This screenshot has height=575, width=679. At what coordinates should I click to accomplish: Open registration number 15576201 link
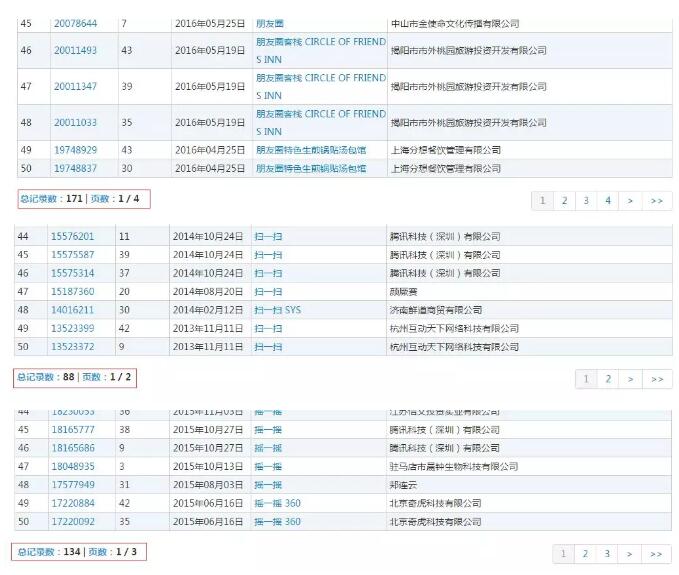point(72,236)
